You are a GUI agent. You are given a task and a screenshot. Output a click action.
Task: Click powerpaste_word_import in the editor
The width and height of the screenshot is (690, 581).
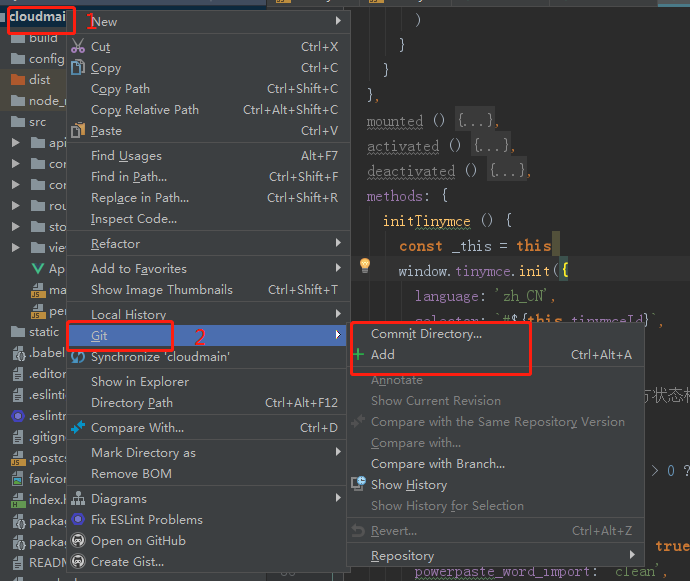[x=502, y=571]
